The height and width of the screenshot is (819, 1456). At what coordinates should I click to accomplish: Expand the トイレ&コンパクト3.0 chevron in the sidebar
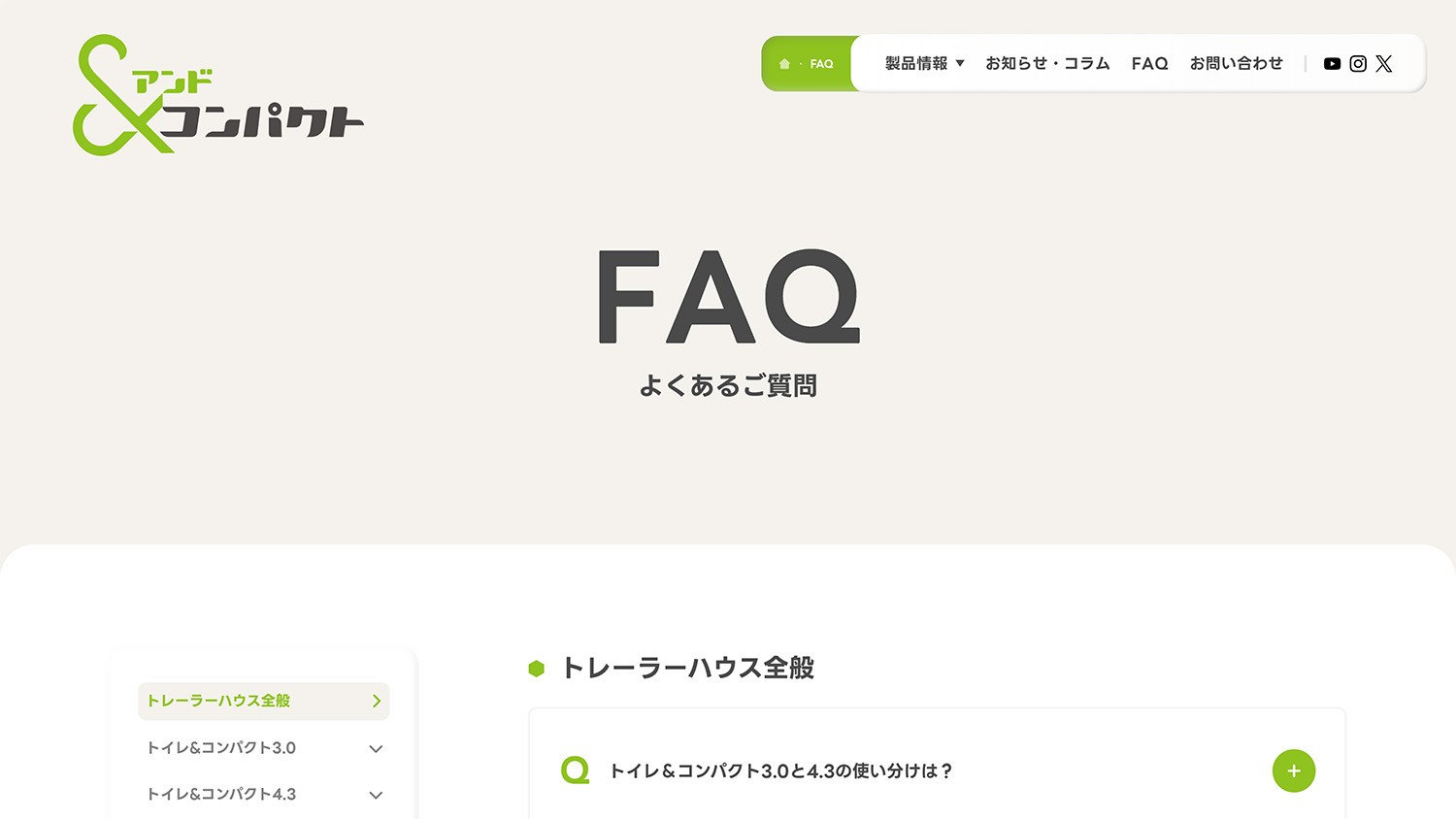[376, 749]
